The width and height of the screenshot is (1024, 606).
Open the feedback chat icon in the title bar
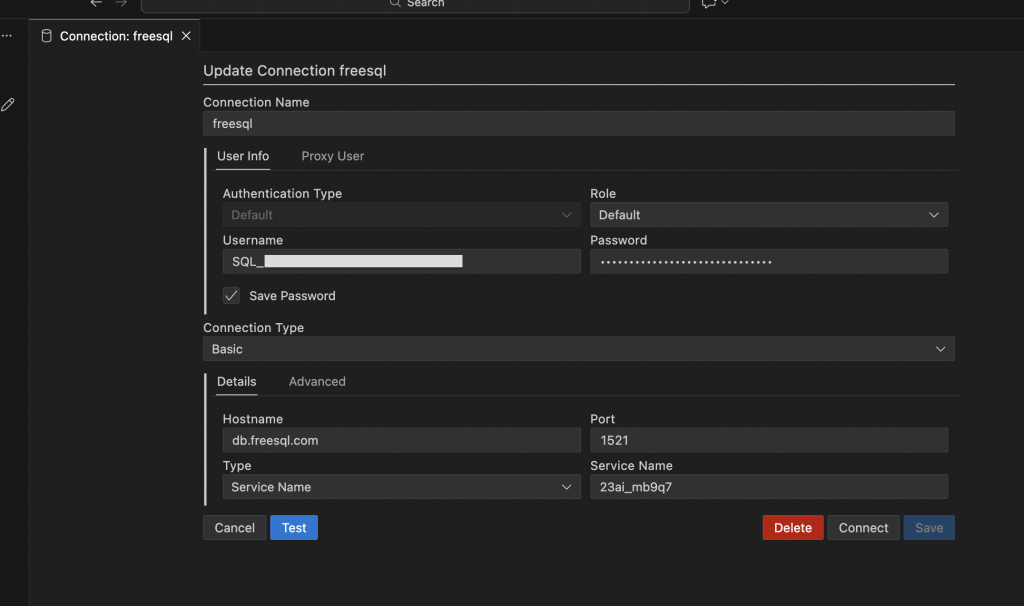click(x=709, y=4)
